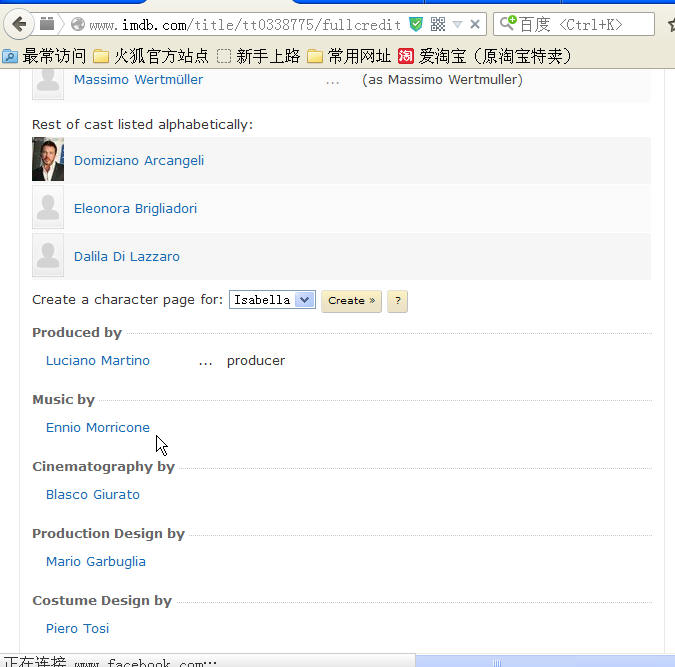The image size is (675, 667).
Task: Open costume designer Piero Tosi's page
Action: [x=77, y=629]
